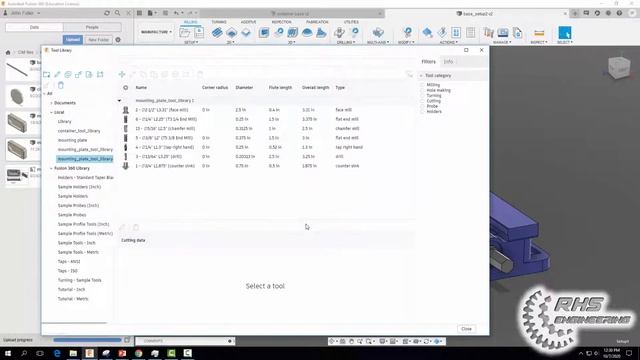Switch the data panel to People
This screenshot has width=640, height=360.
(92, 27)
